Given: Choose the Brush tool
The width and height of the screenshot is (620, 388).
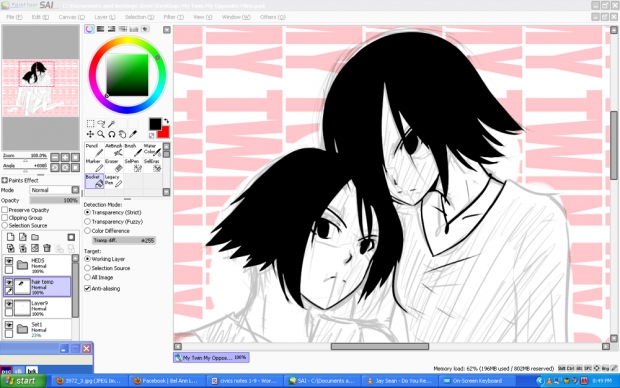Looking at the screenshot, I should 133,150.
